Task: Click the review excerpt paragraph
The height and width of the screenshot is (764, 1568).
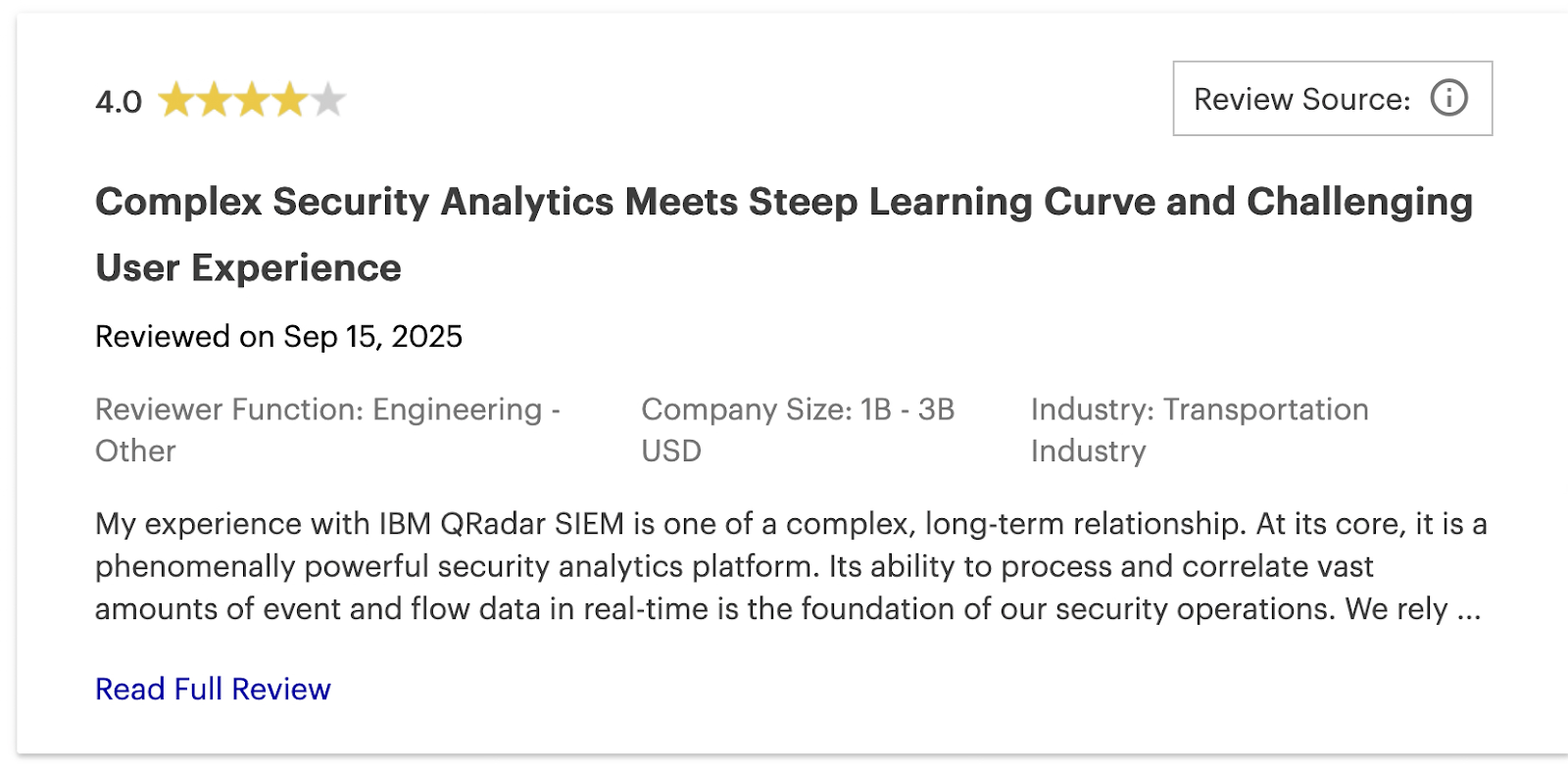Action: 784,566
